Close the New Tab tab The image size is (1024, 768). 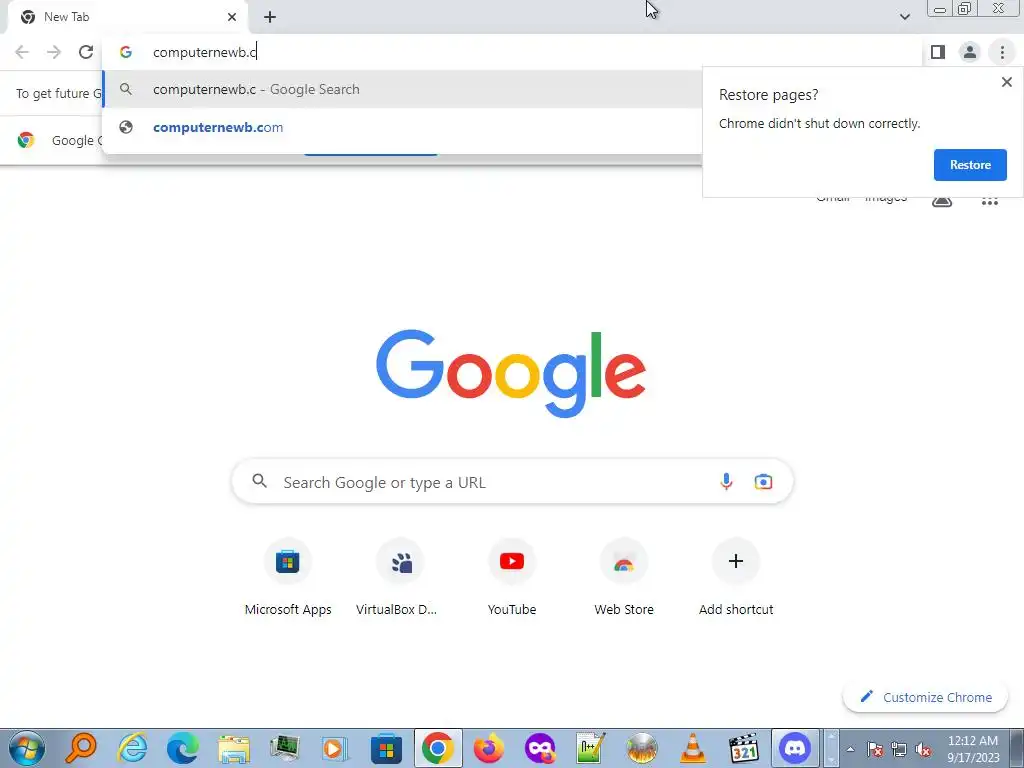(232, 17)
